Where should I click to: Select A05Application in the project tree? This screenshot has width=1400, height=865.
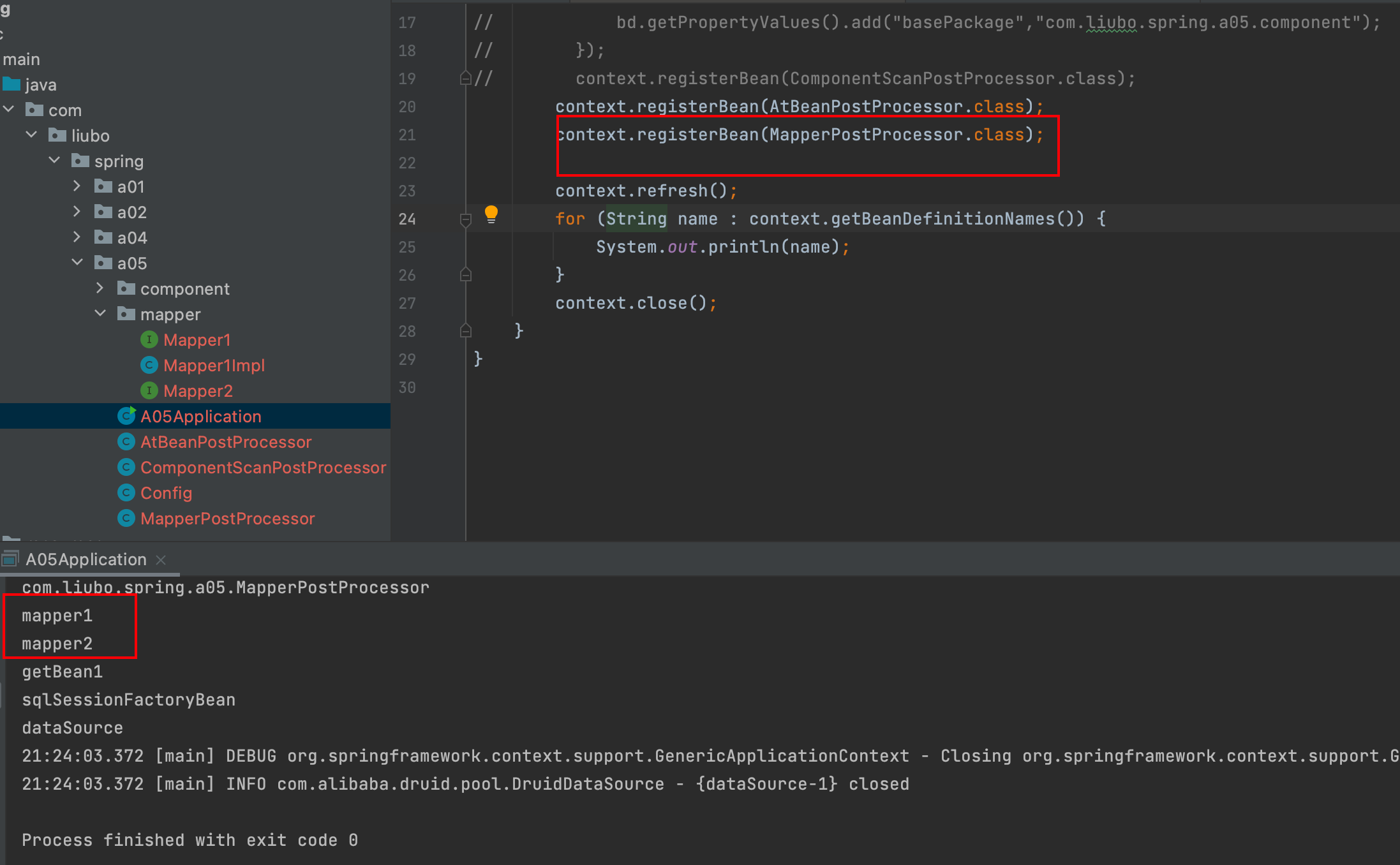[x=201, y=417]
